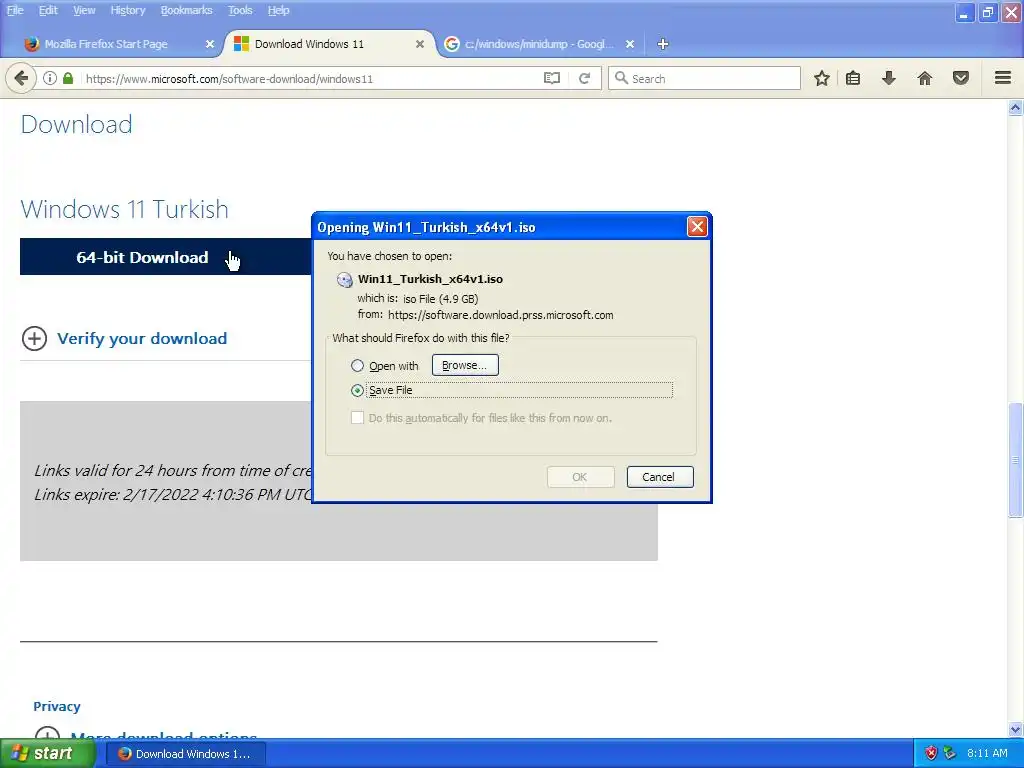Select the Open with radio option
This screenshot has height=768, width=1024.
coord(357,366)
